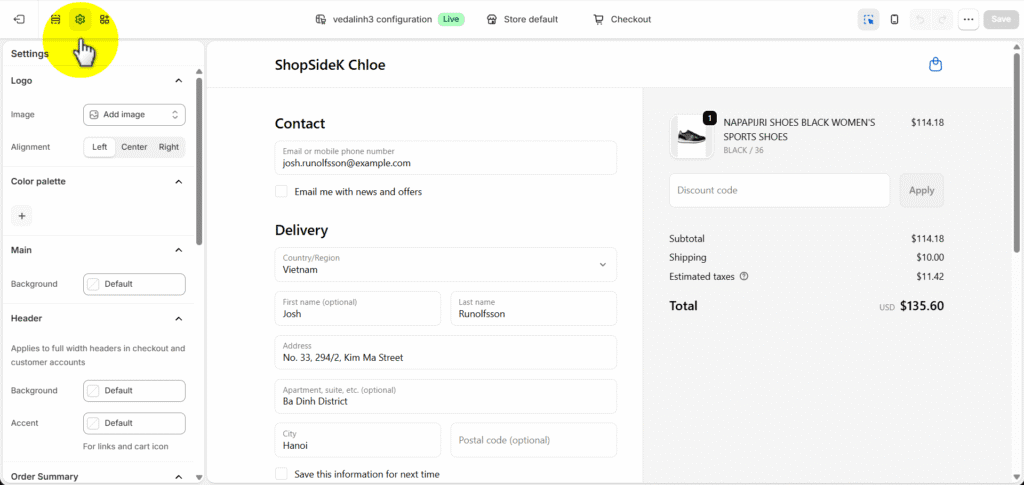
Task: Click the Contact heading
Action: [x=300, y=123]
